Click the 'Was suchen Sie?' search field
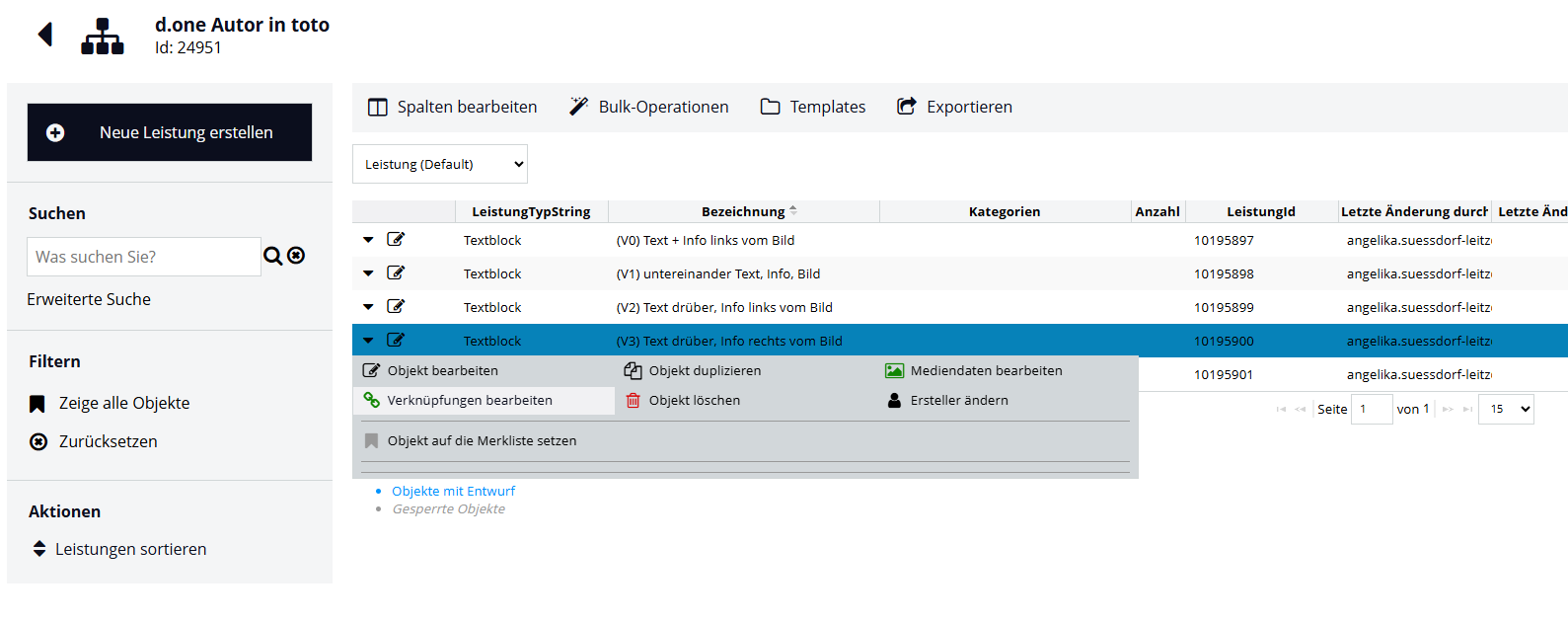This screenshot has height=622, width=1568. point(144,257)
